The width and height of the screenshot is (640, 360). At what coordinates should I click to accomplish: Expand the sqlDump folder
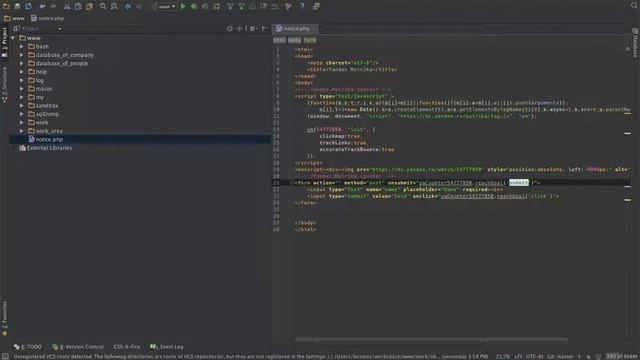click(22, 114)
